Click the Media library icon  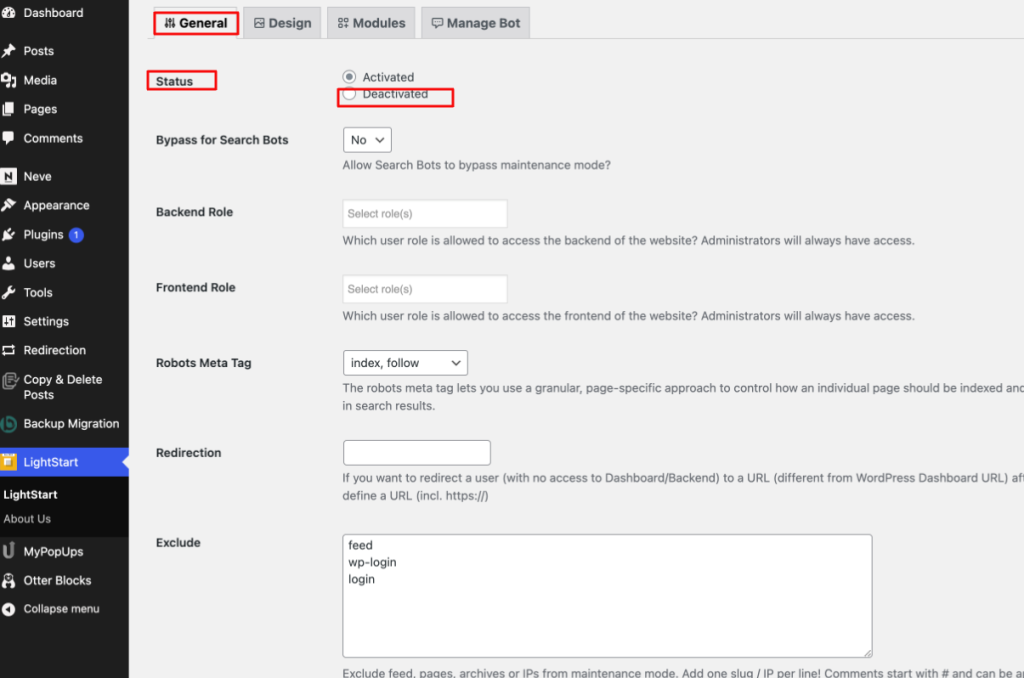pos(8,80)
